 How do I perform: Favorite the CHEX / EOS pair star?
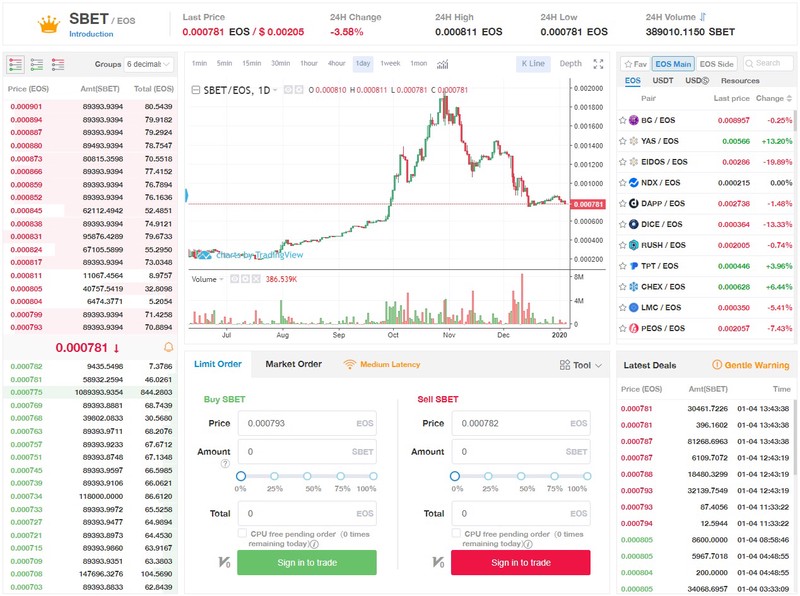point(622,287)
